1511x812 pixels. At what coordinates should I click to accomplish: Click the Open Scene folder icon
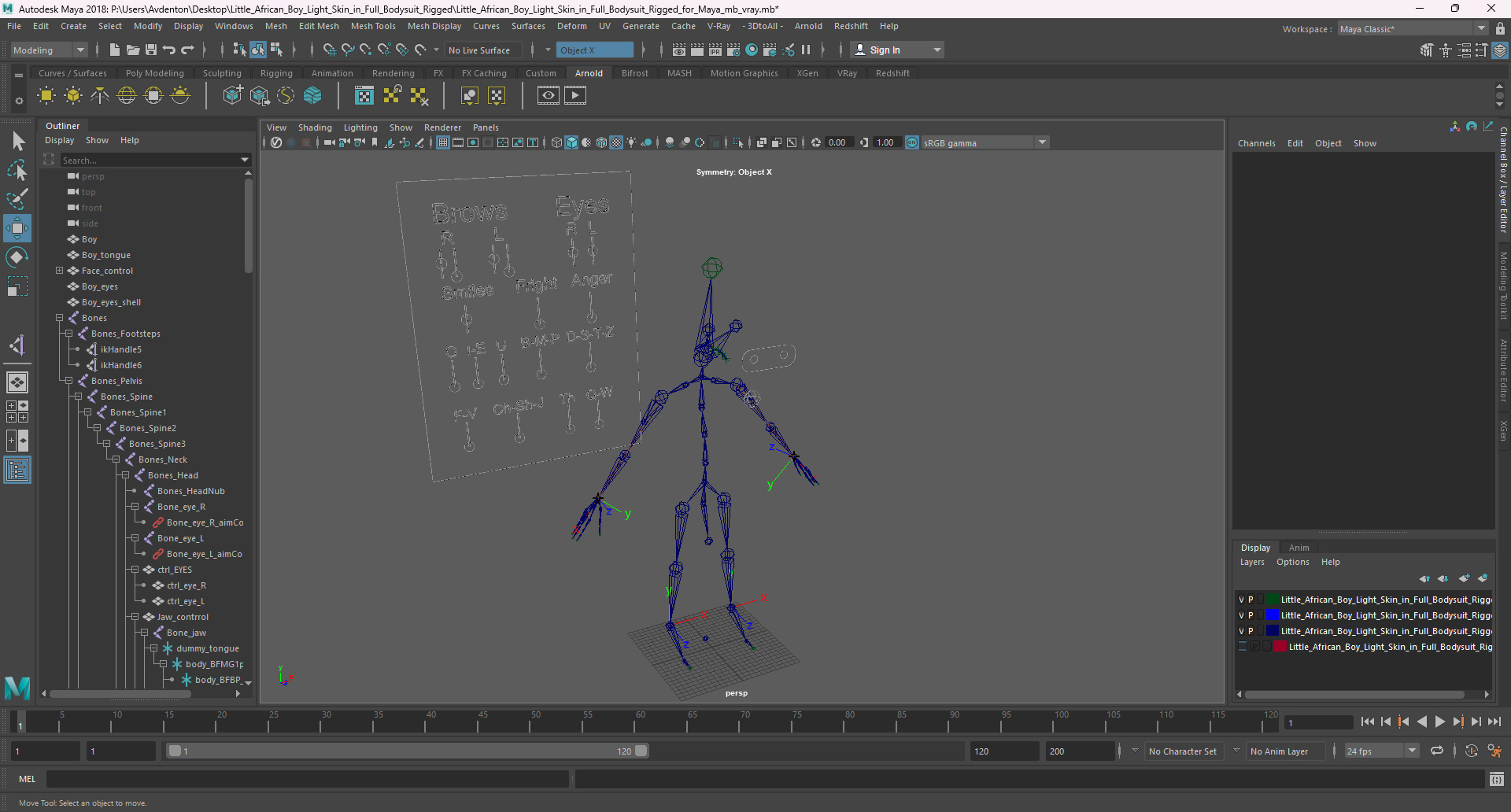tap(133, 50)
